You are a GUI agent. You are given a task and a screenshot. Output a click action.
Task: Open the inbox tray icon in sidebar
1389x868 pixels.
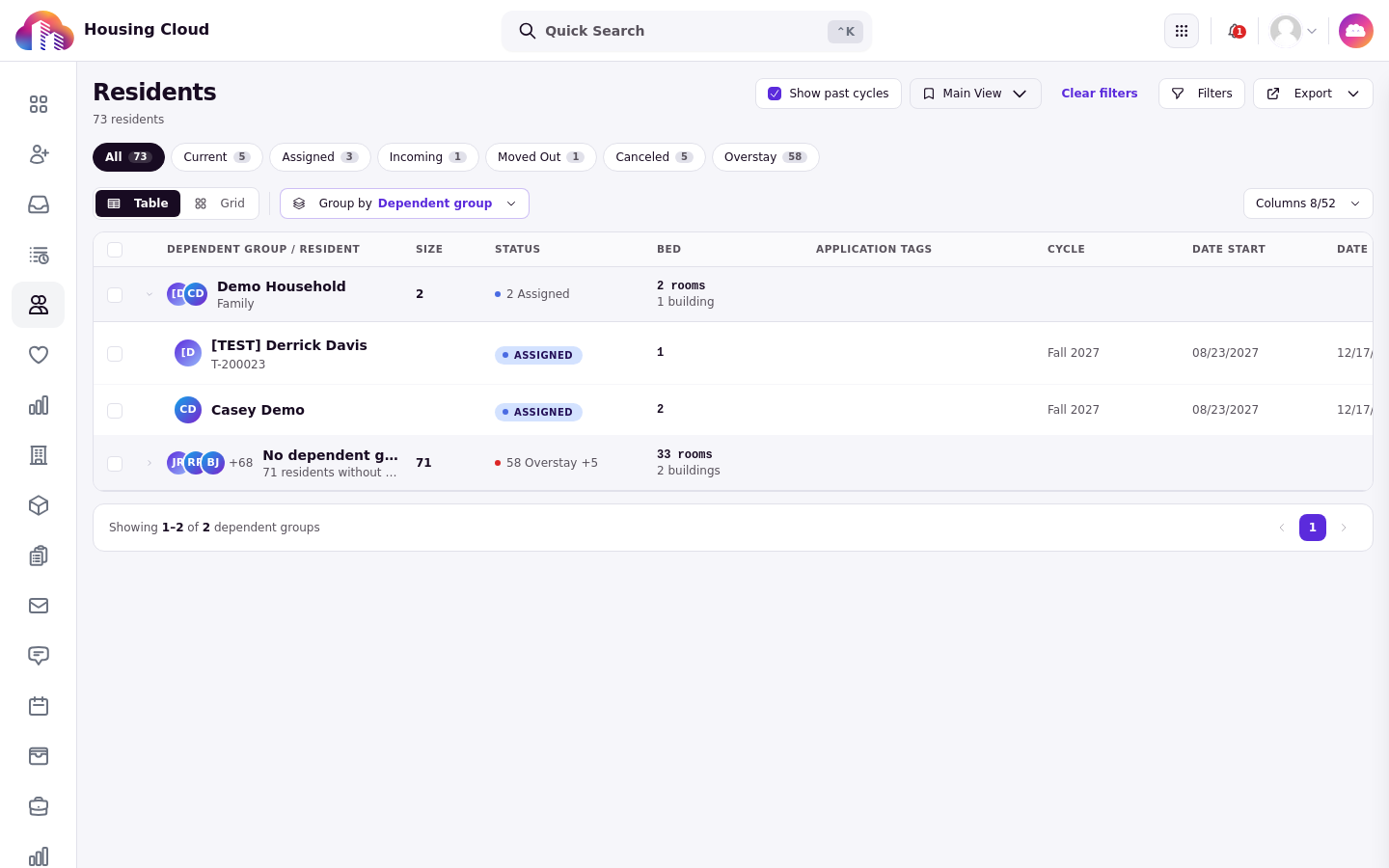pos(39,204)
